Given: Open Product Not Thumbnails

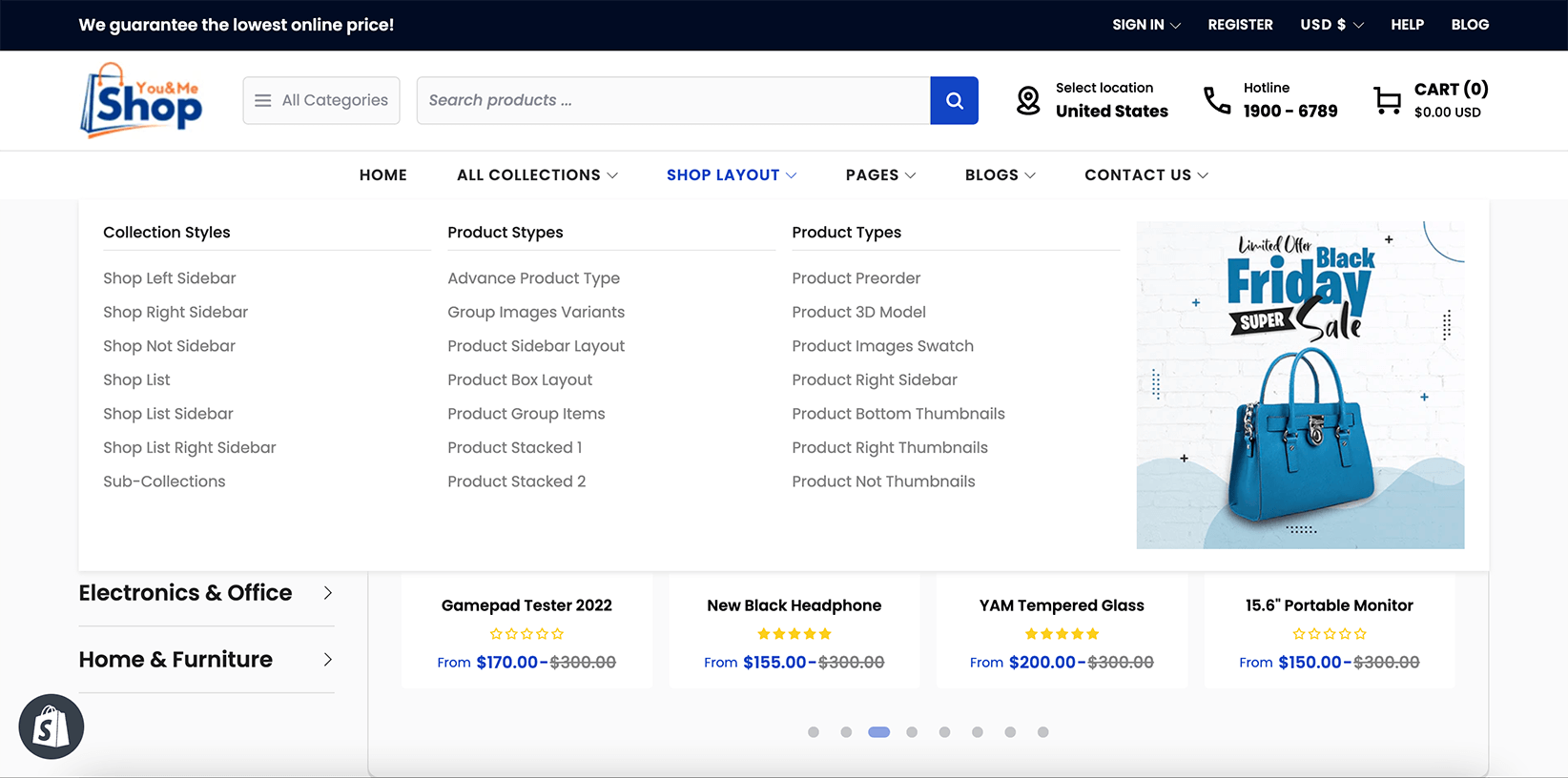Looking at the screenshot, I should [883, 481].
